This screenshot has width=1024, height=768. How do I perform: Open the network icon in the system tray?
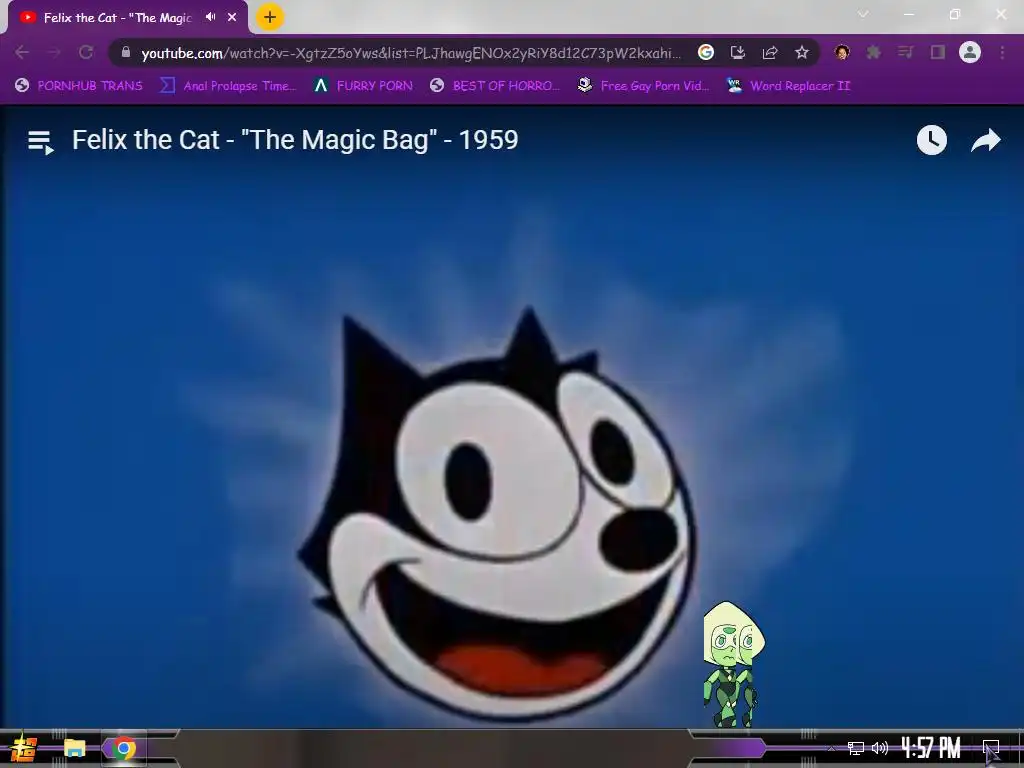pyautogui.click(x=856, y=748)
